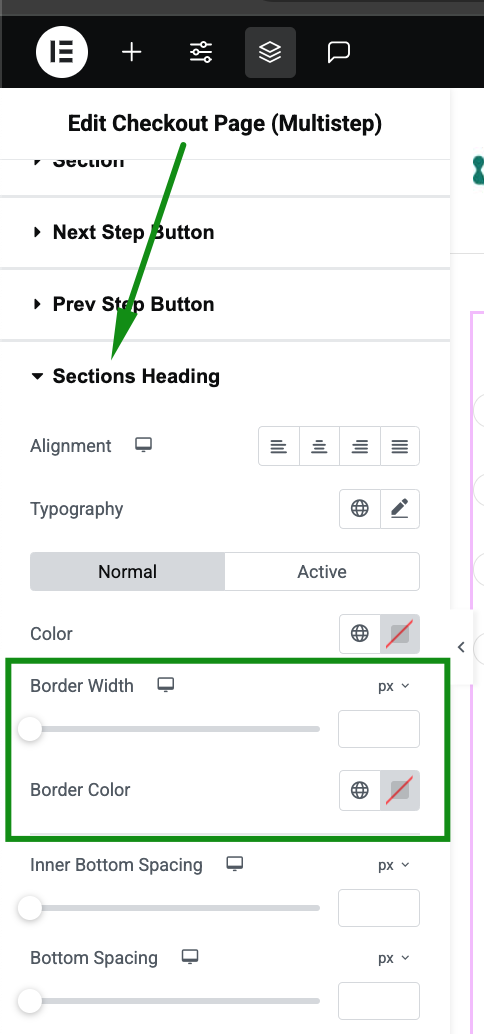Open Site Settings sliders icon
The image size is (484, 1034).
point(201,52)
